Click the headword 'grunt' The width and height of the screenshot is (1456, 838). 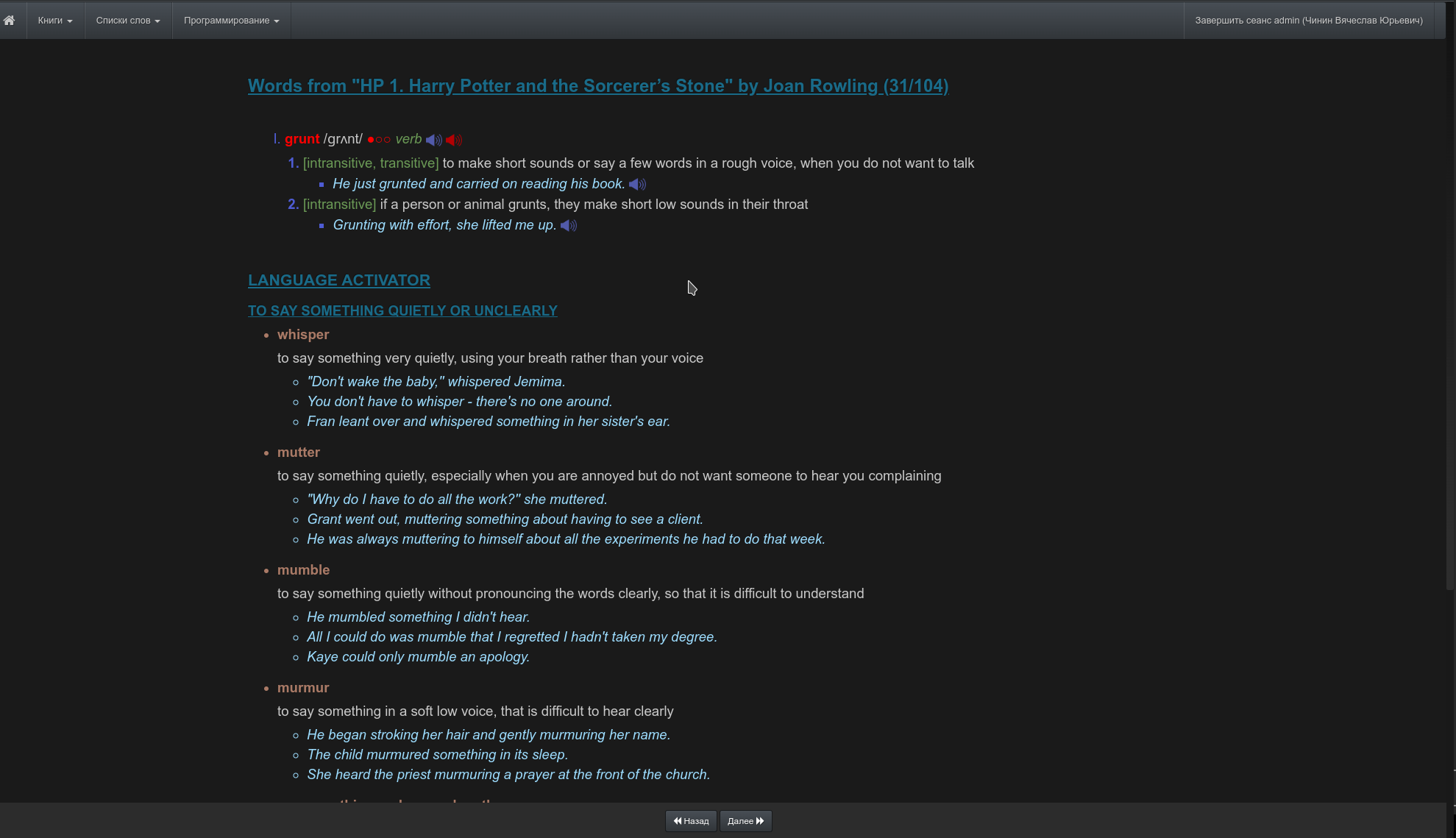[302, 139]
